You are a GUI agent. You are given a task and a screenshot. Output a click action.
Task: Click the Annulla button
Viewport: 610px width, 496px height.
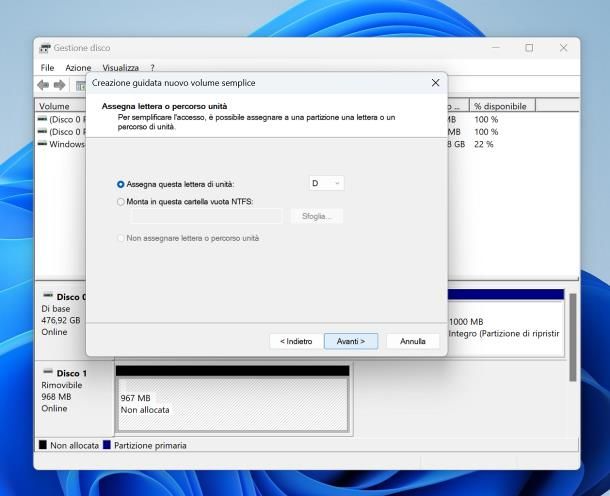(x=412, y=341)
